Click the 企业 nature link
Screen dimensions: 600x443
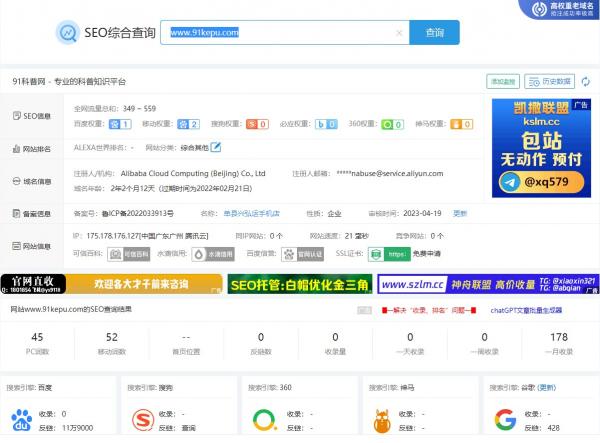[334, 213]
